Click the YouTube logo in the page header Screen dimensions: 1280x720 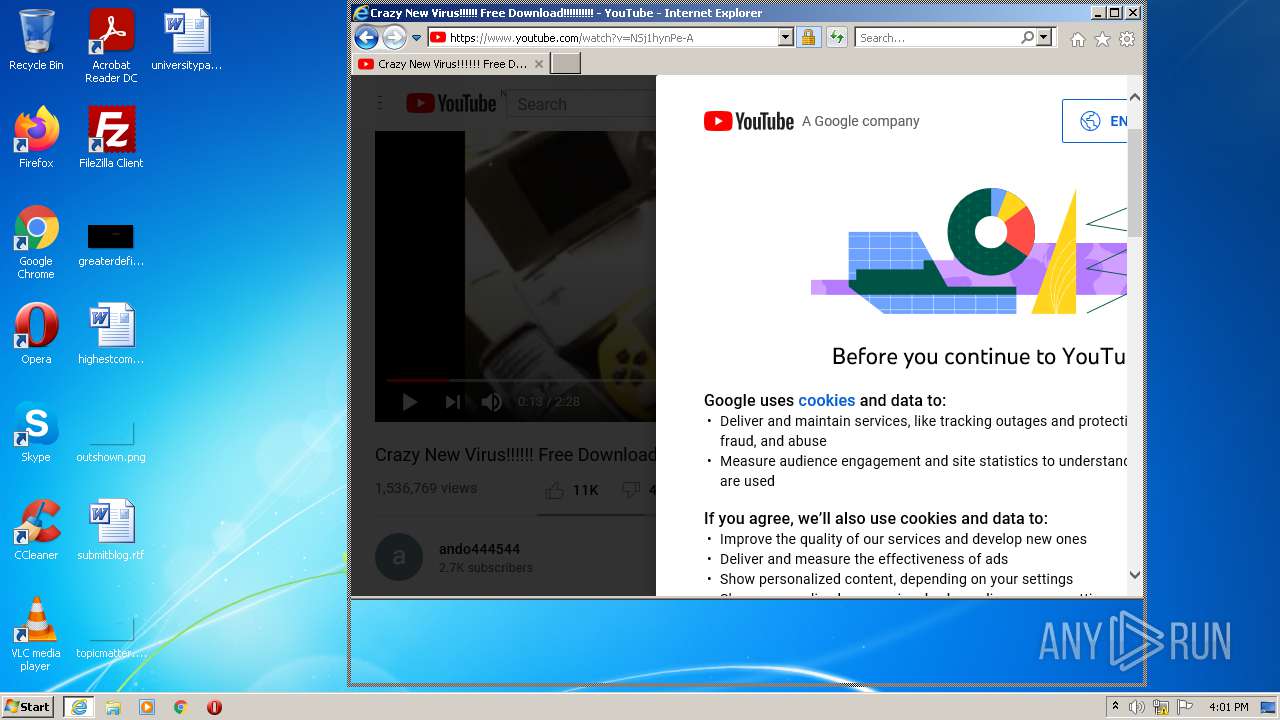(x=451, y=104)
